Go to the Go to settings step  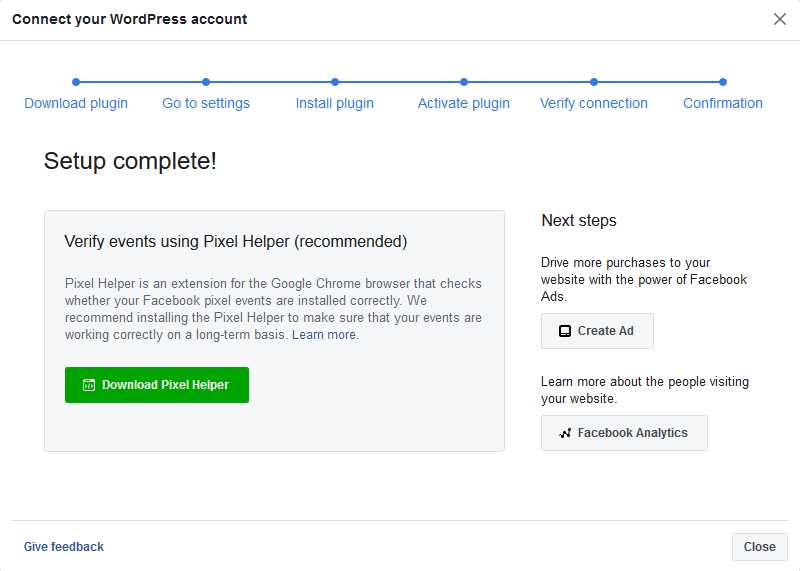coord(206,103)
